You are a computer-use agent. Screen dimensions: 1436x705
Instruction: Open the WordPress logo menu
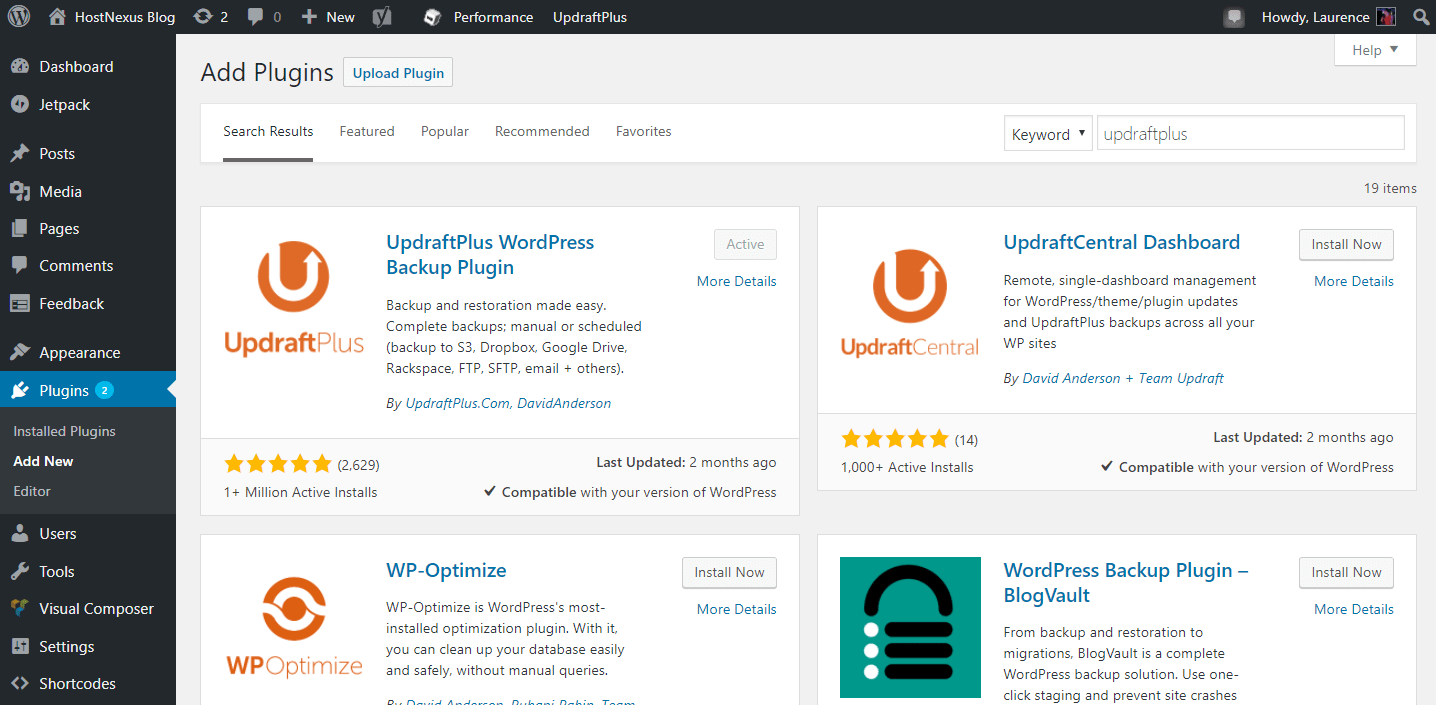click(18, 17)
